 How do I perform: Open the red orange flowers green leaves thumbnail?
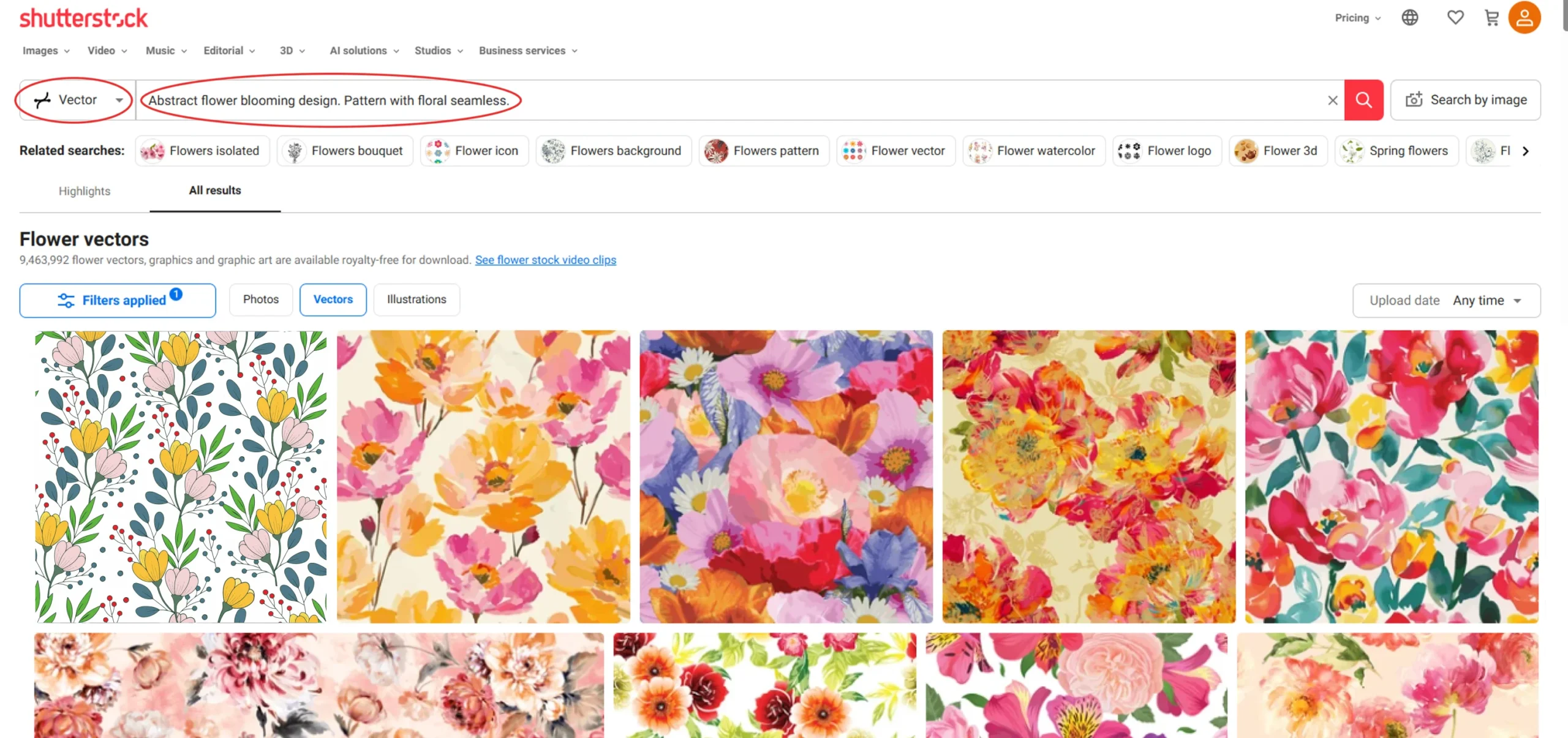pyautogui.click(x=765, y=685)
